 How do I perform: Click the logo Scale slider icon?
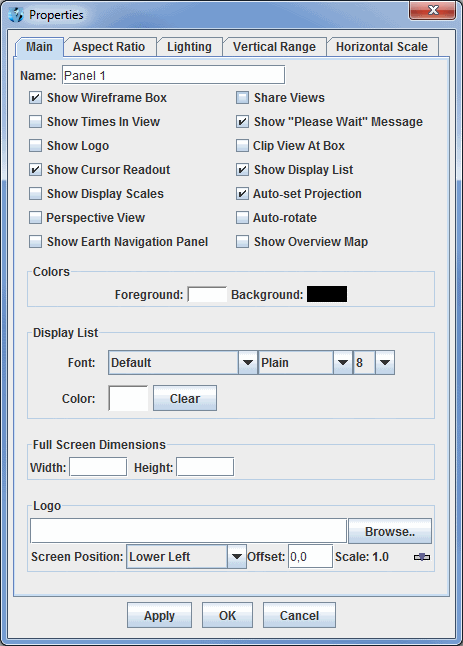422,557
